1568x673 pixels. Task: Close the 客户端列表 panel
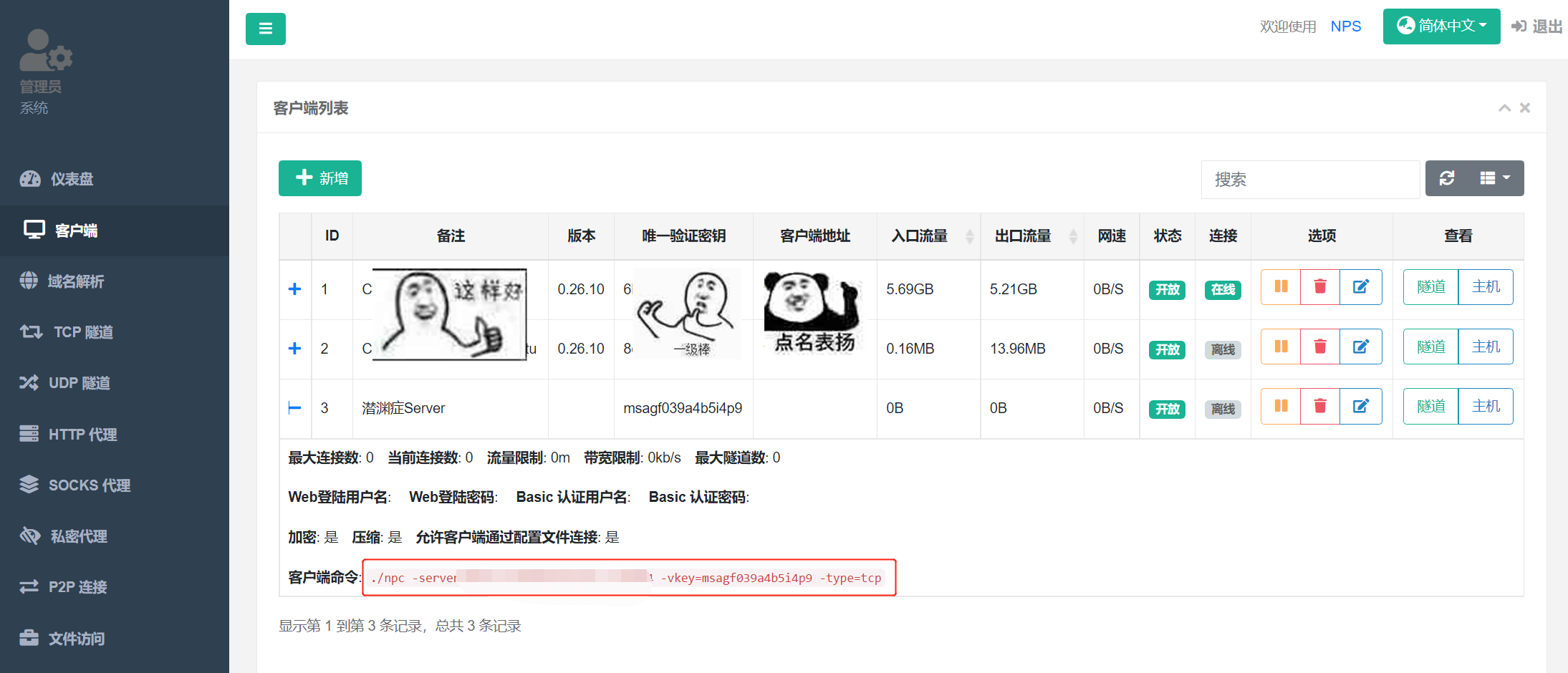pos(1525,108)
